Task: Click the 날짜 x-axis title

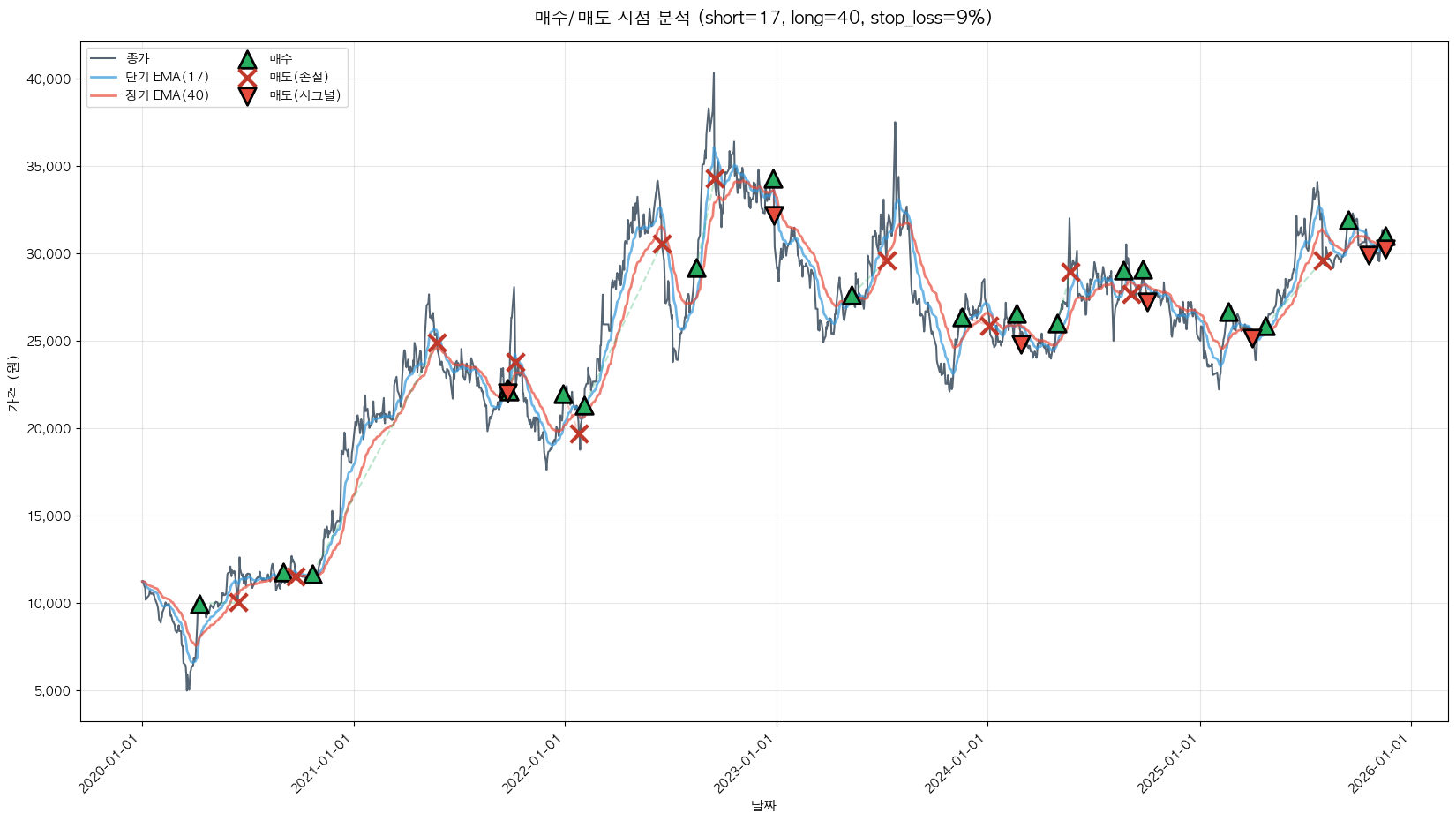Action: click(763, 805)
